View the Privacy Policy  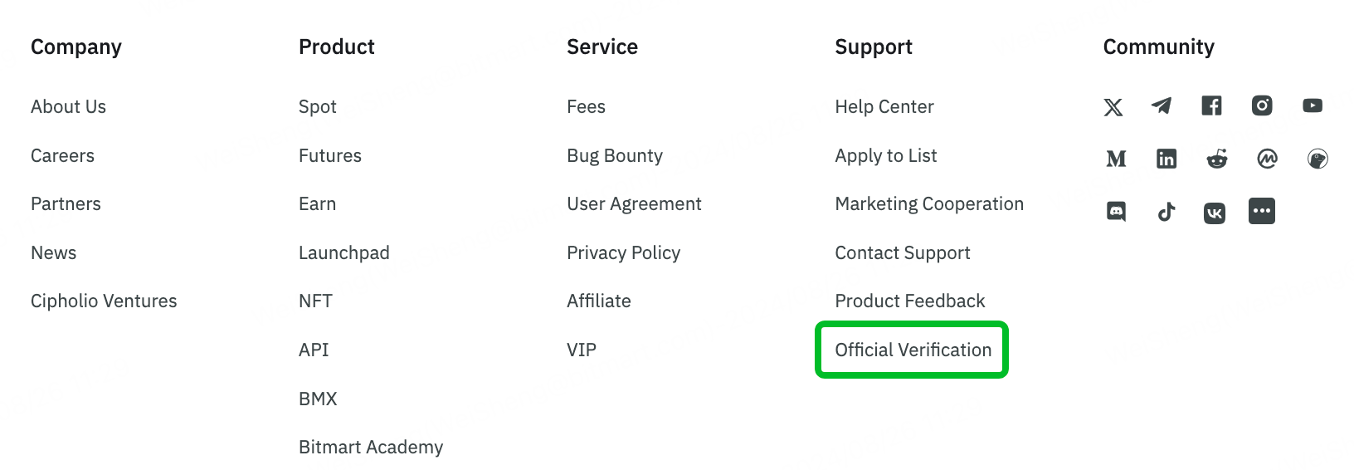pos(623,253)
